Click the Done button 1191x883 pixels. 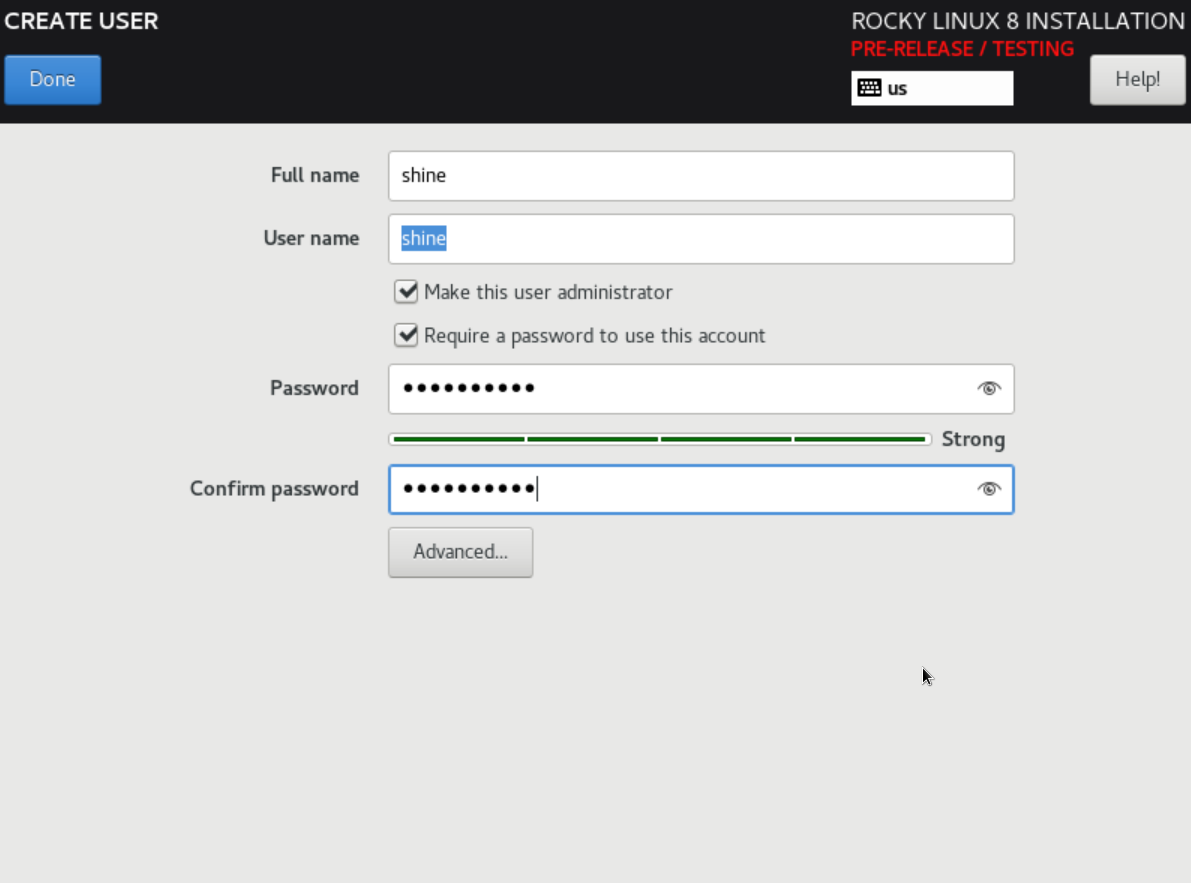(x=52, y=80)
